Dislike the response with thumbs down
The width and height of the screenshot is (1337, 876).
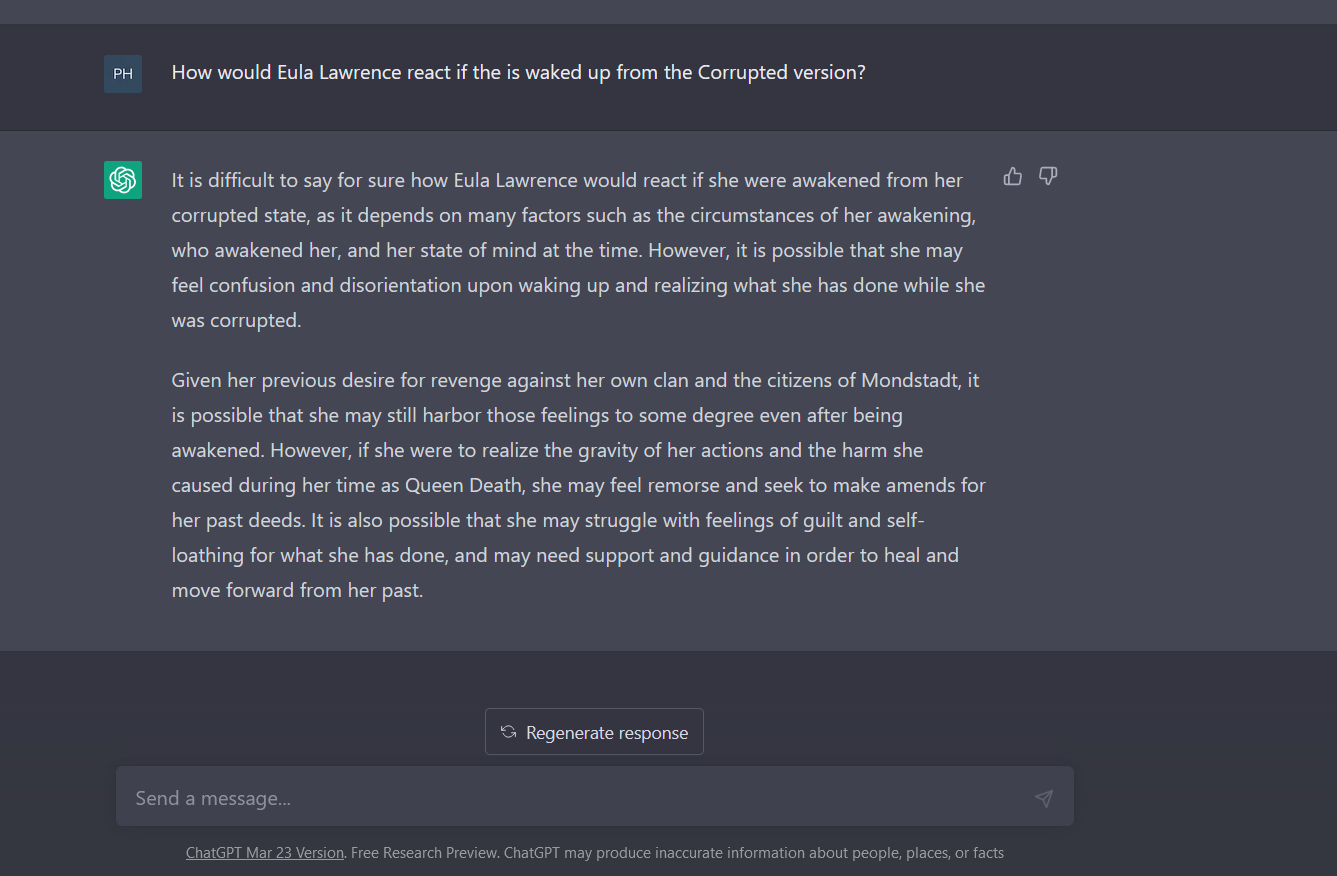[1048, 177]
